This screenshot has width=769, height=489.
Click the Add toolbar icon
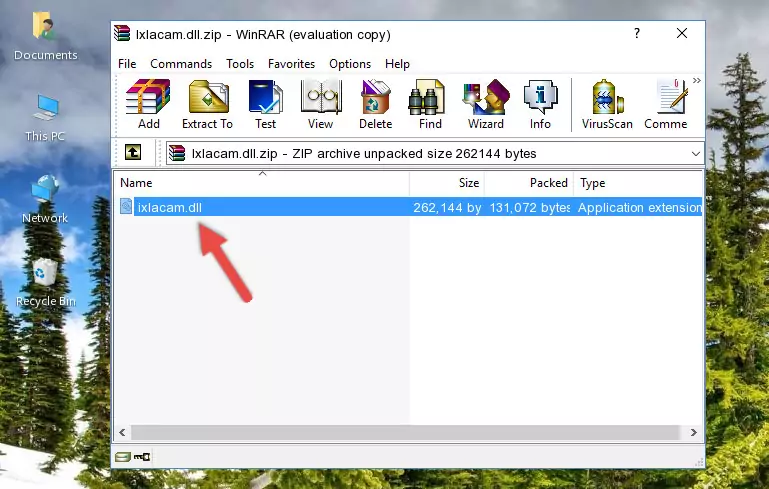(148, 104)
